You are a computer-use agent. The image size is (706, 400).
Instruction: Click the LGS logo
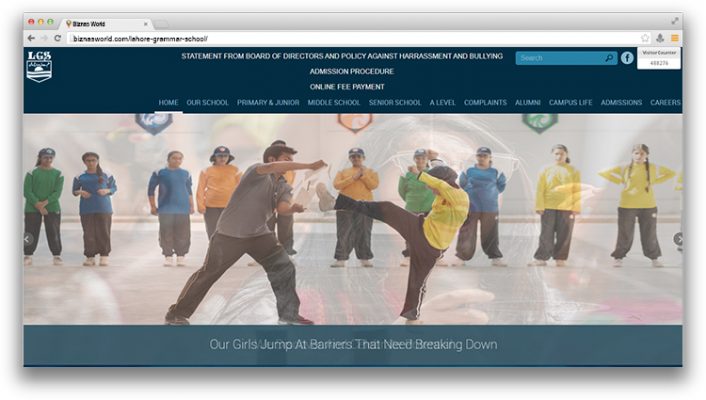click(39, 65)
